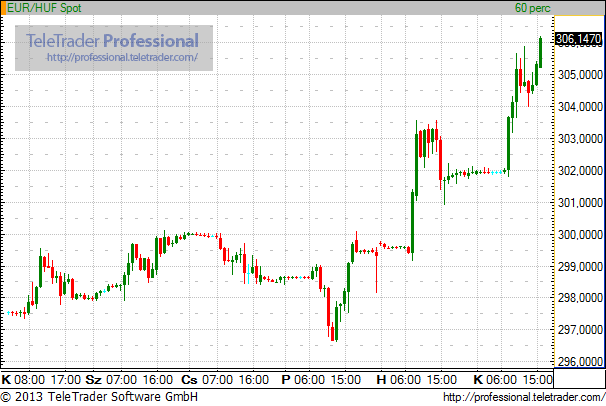
Task: Click the 298,0000 price axis label
Action: (580, 298)
